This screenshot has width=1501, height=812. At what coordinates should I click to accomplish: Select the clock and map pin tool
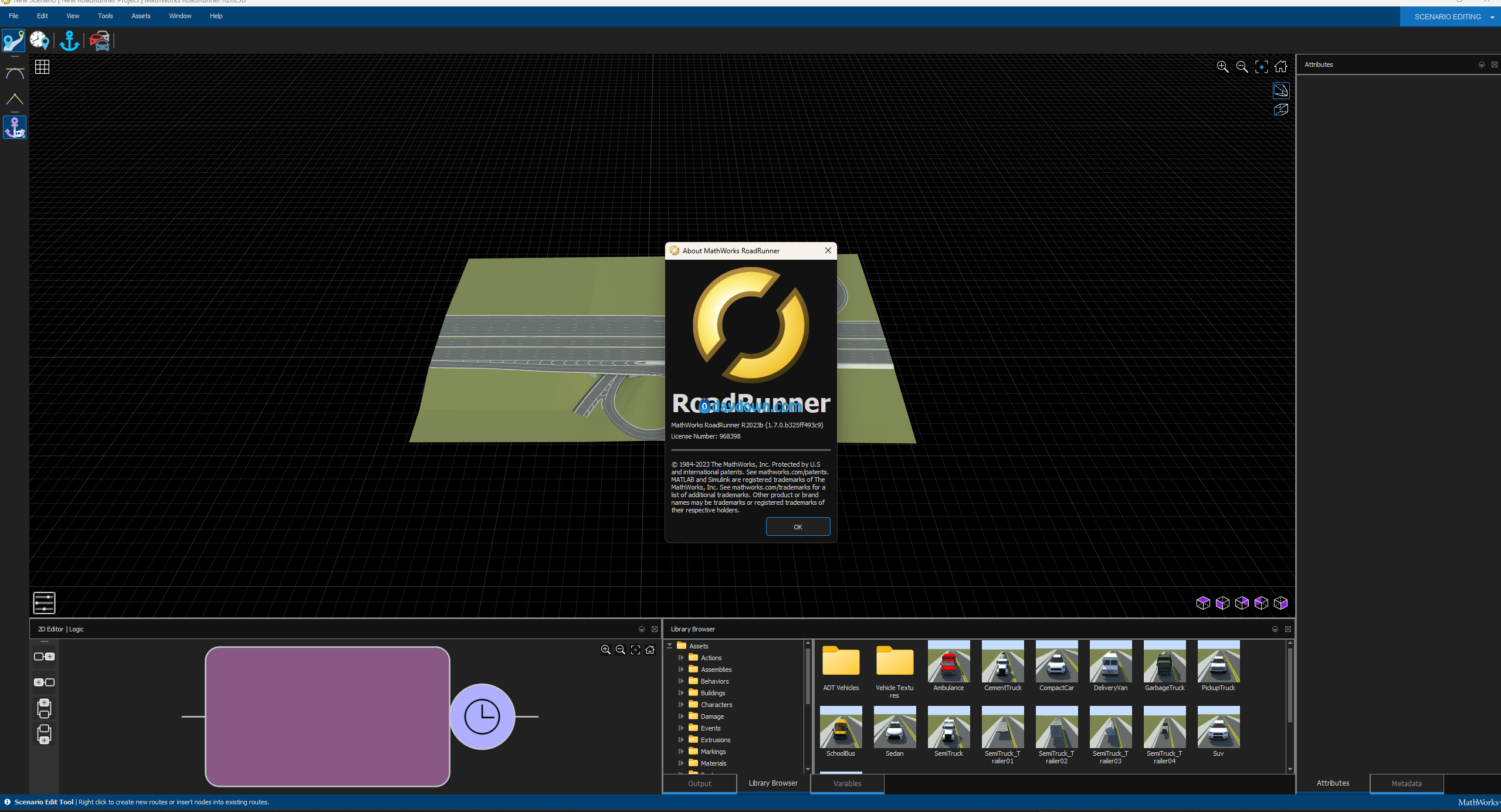coord(40,41)
